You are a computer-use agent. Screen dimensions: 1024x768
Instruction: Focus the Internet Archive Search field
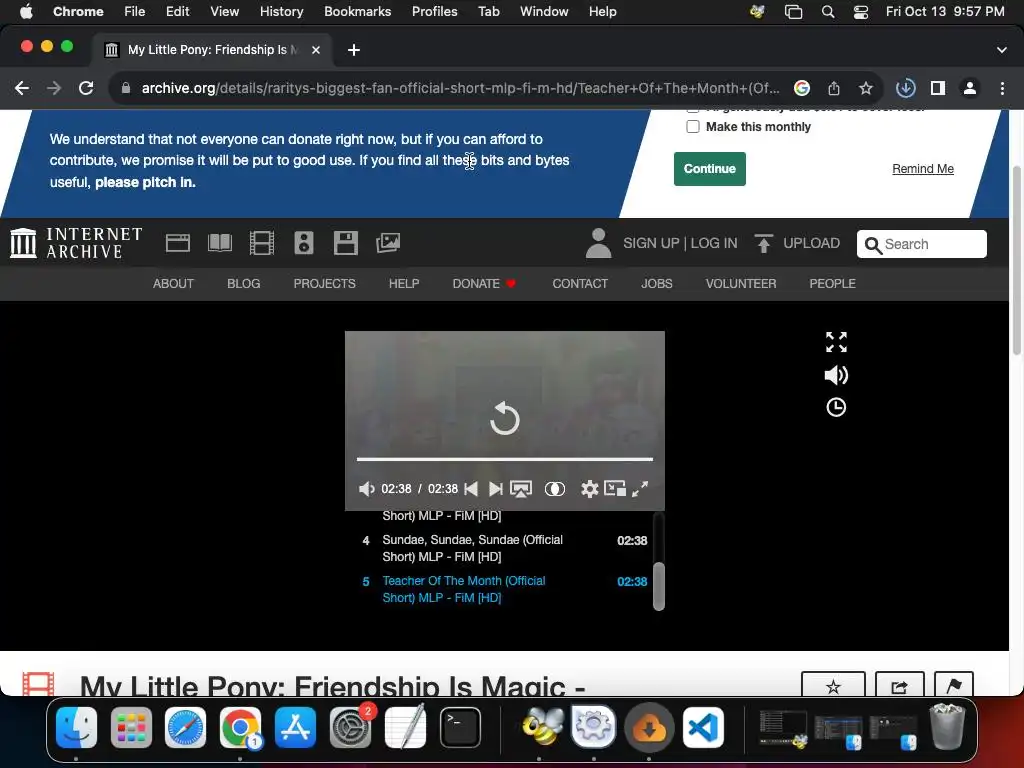click(x=921, y=244)
